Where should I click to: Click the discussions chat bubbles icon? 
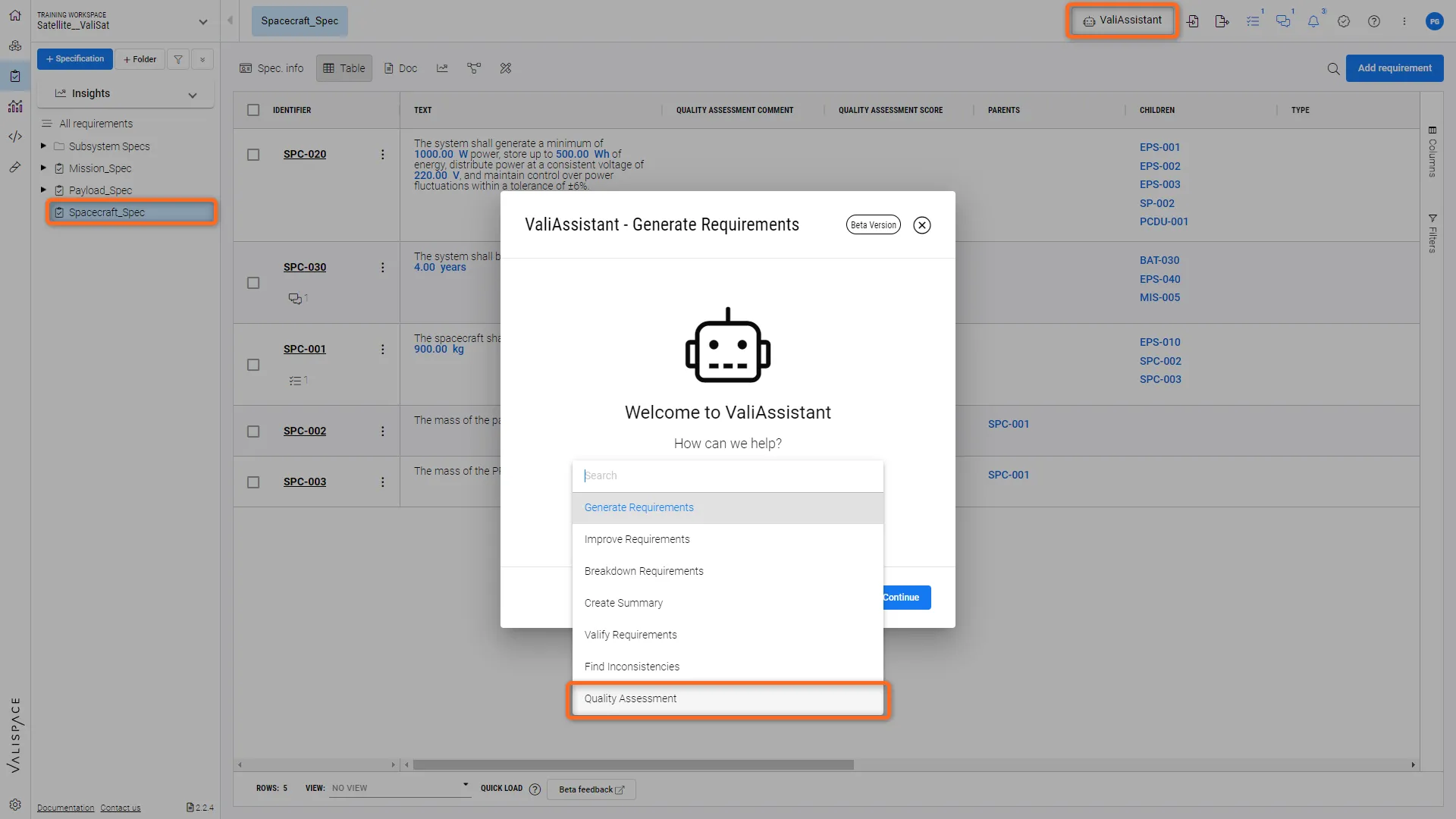pyautogui.click(x=1282, y=21)
